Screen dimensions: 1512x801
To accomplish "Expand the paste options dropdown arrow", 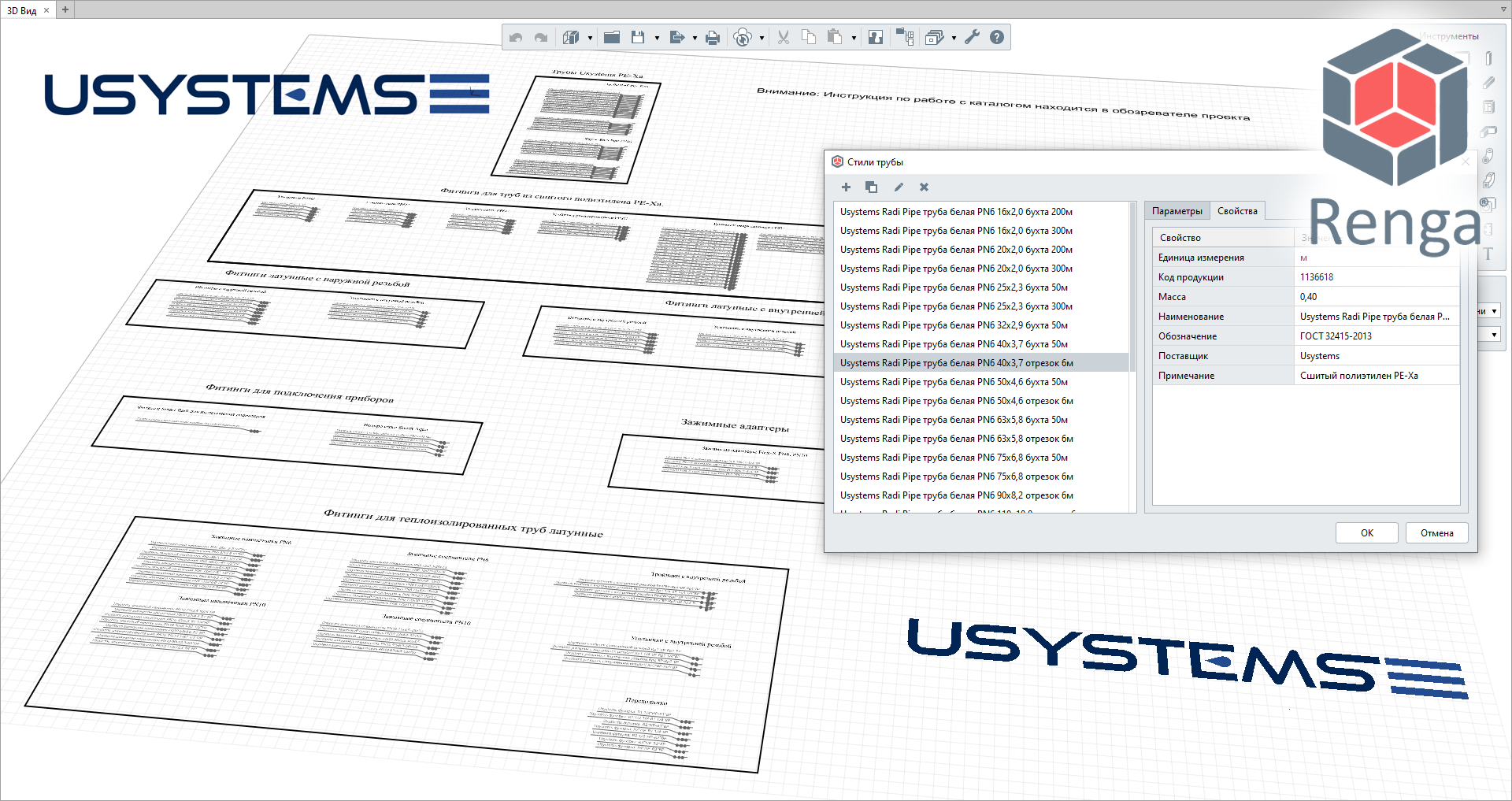I will point(854,38).
